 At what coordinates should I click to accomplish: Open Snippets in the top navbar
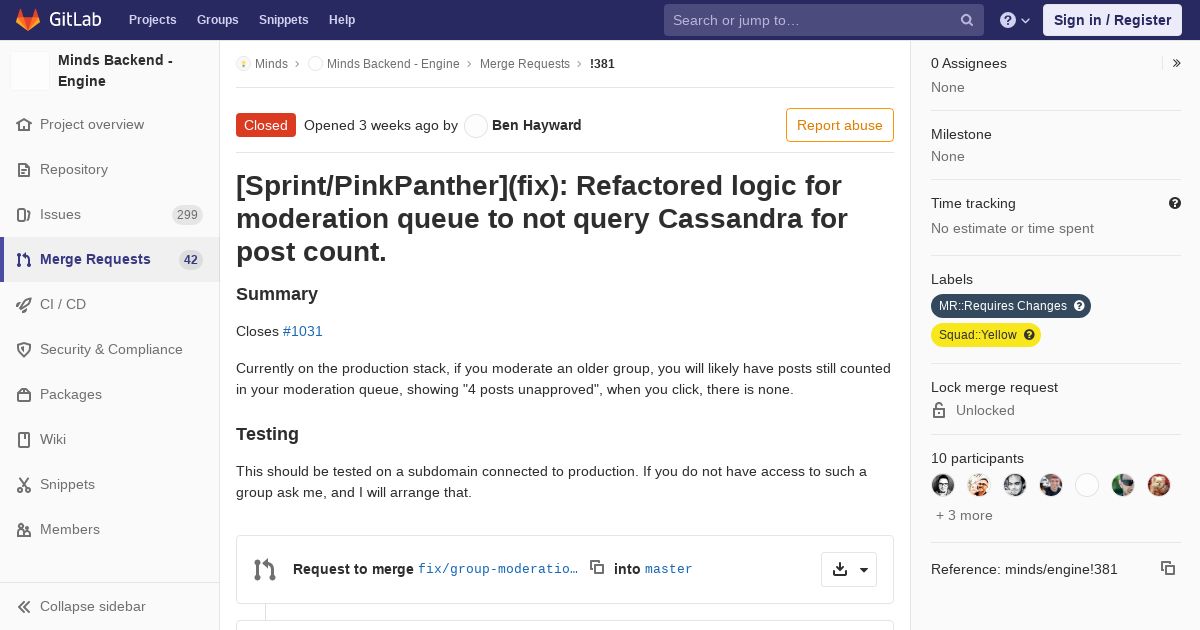pos(284,20)
